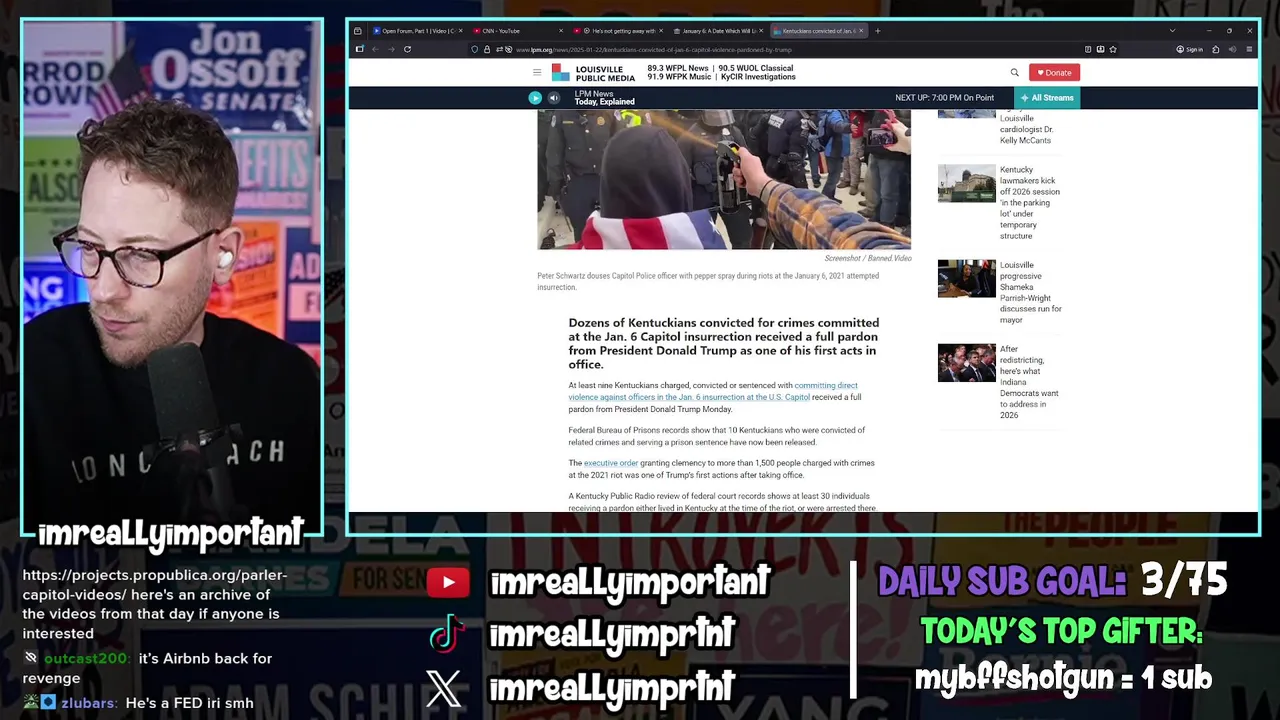Image resolution: width=1280 pixels, height=720 pixels.
Task: Go forward in browser history
Action: (x=391, y=49)
